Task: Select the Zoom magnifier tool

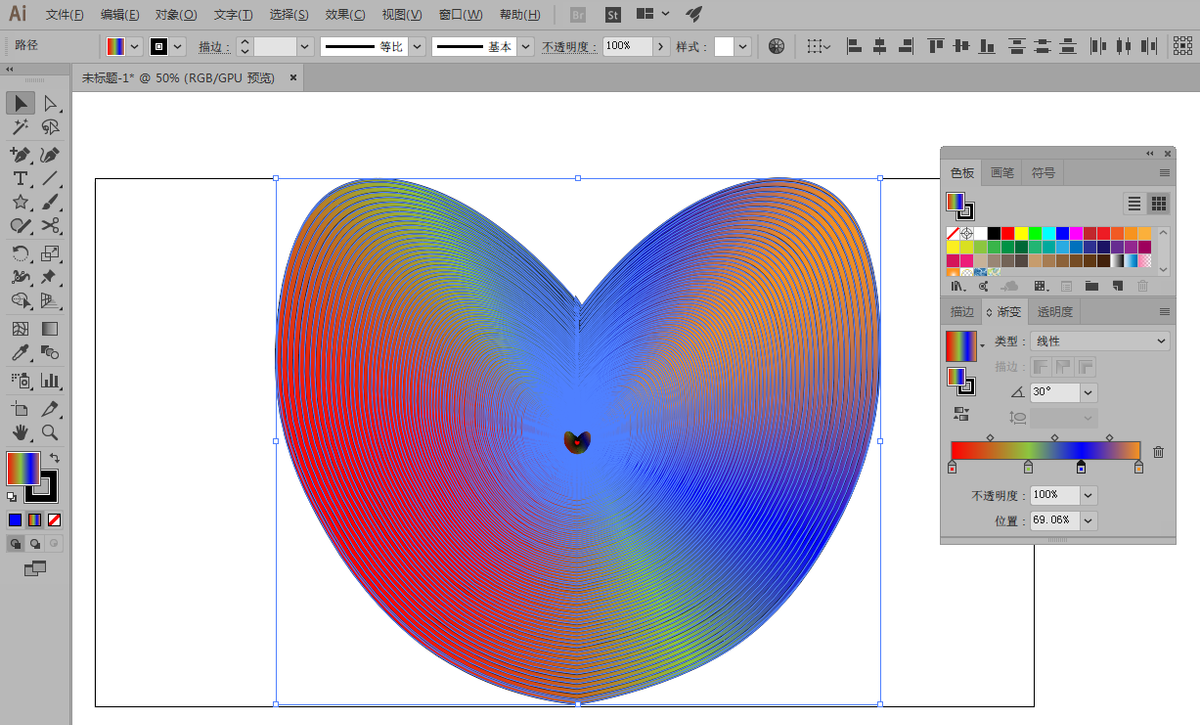Action: pyautogui.click(x=50, y=432)
